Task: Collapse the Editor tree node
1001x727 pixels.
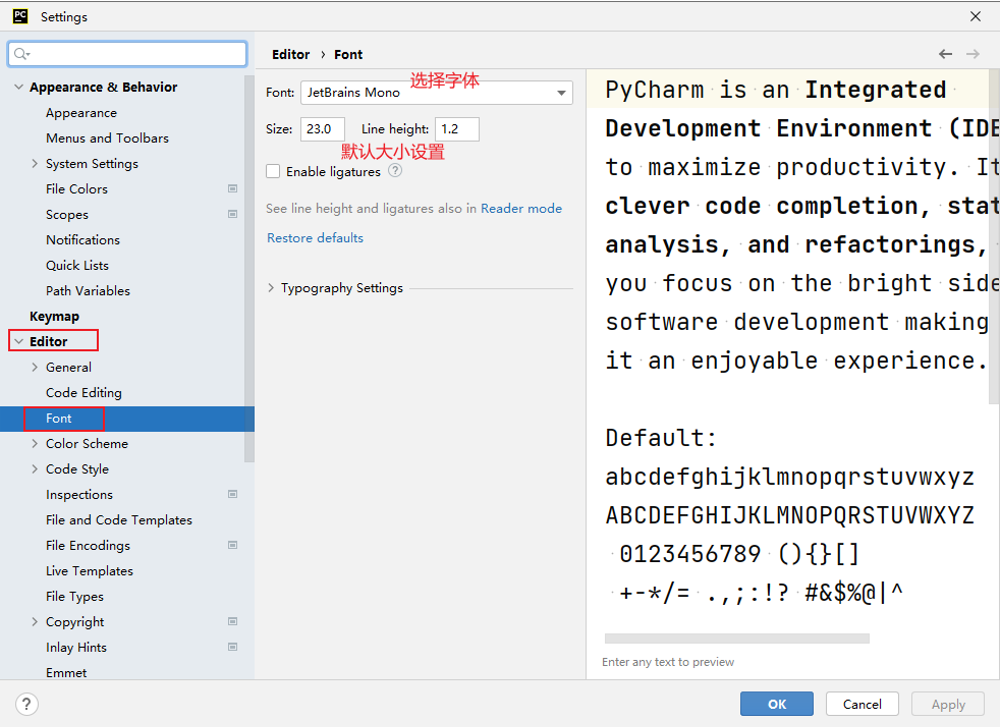Action: pyautogui.click(x=18, y=342)
